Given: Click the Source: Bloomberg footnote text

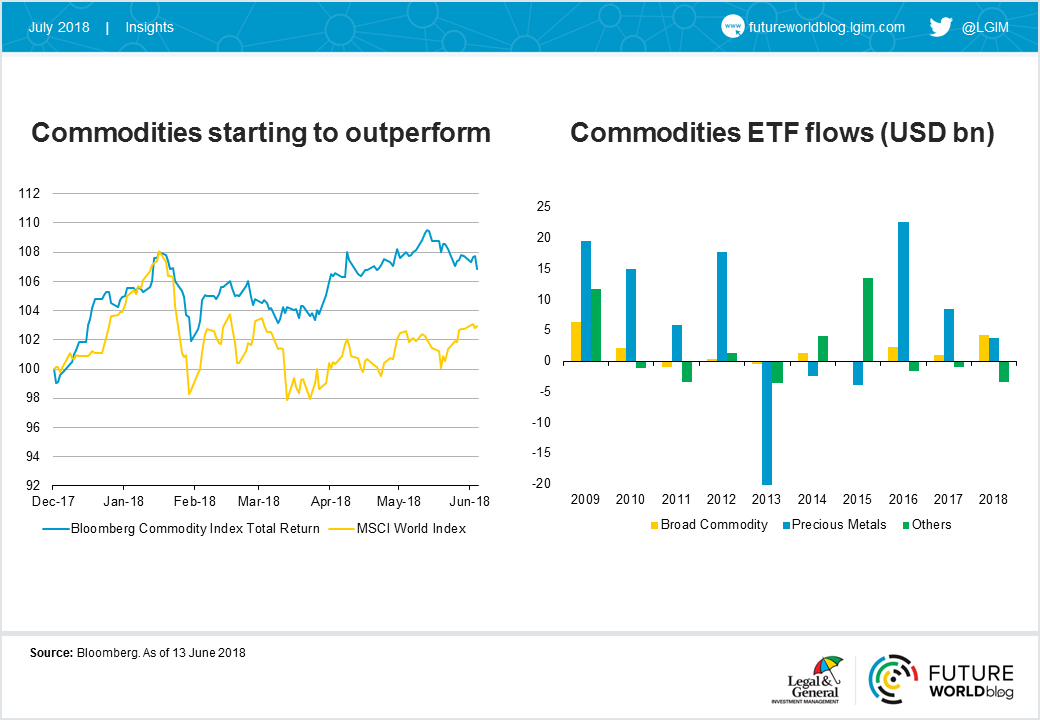Looking at the screenshot, I should pos(137,653).
